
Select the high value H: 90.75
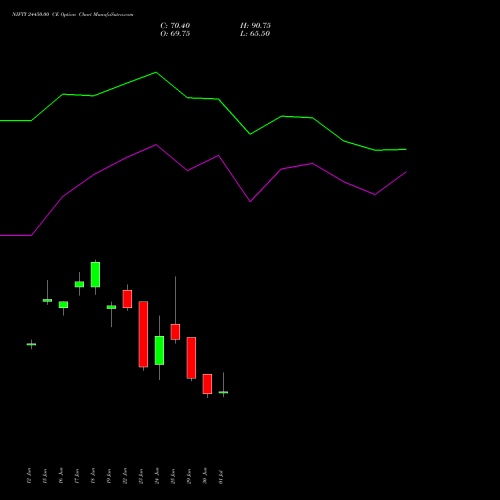(255, 26)
